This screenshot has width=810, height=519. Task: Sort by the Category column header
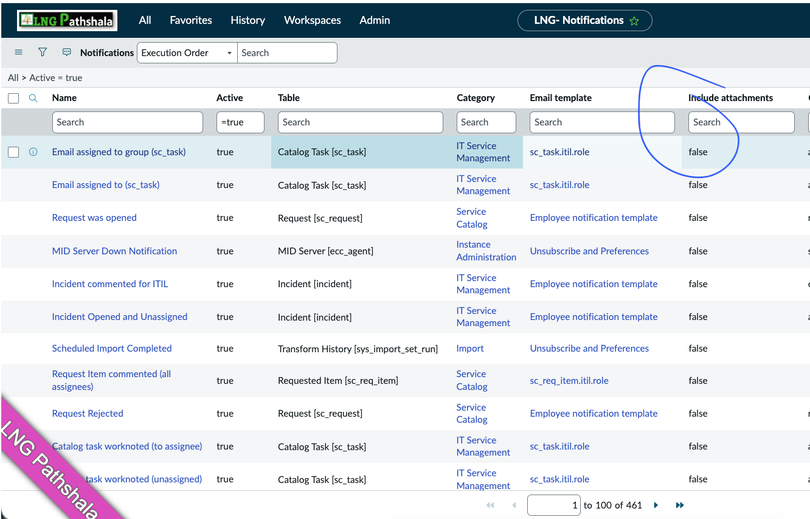coord(475,98)
